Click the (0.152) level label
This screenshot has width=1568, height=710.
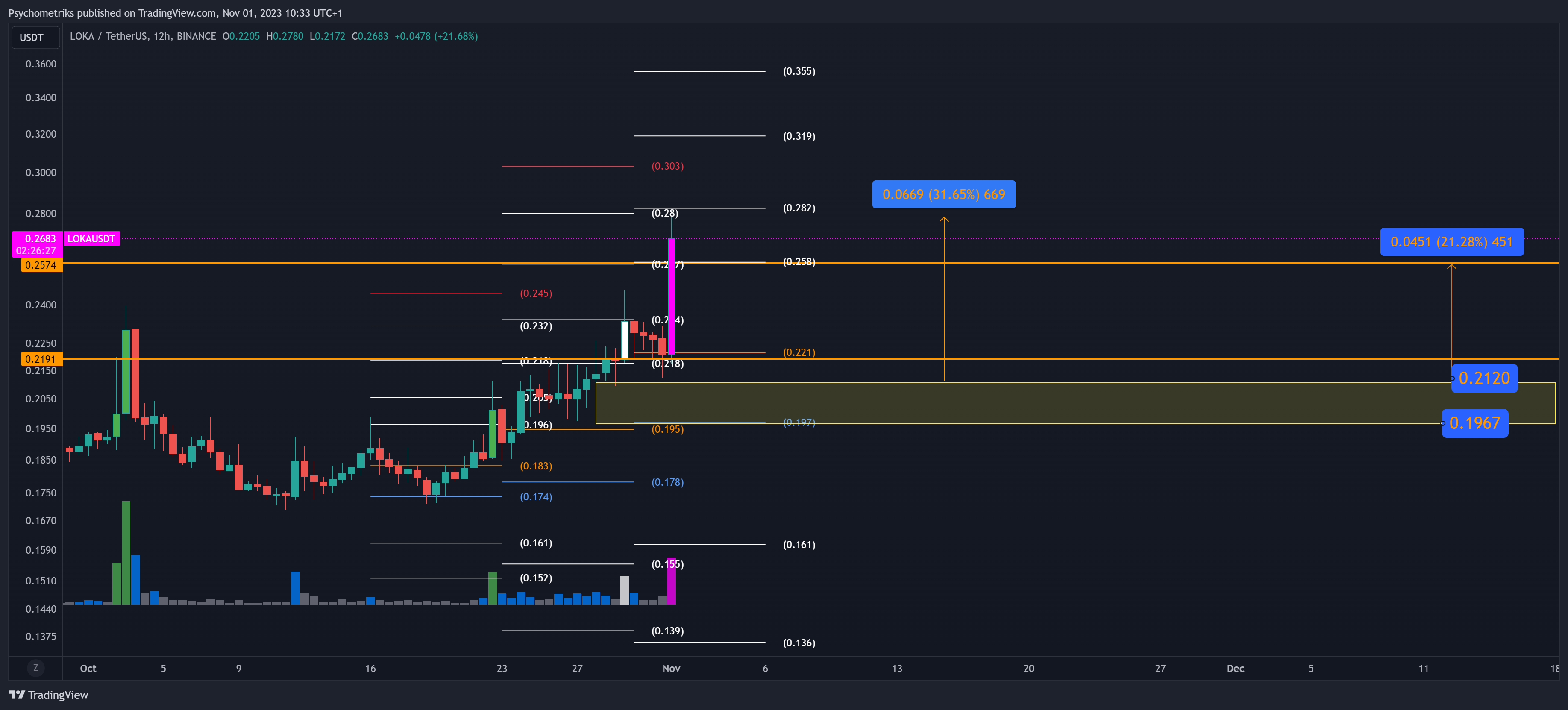click(x=536, y=578)
